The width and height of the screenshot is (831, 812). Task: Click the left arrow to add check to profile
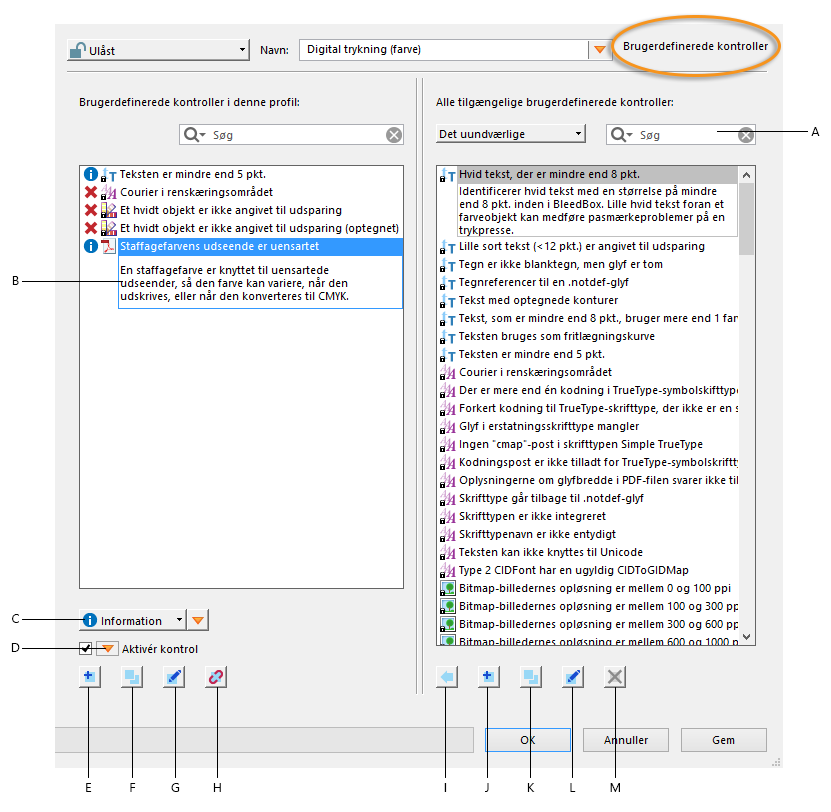tap(446, 676)
